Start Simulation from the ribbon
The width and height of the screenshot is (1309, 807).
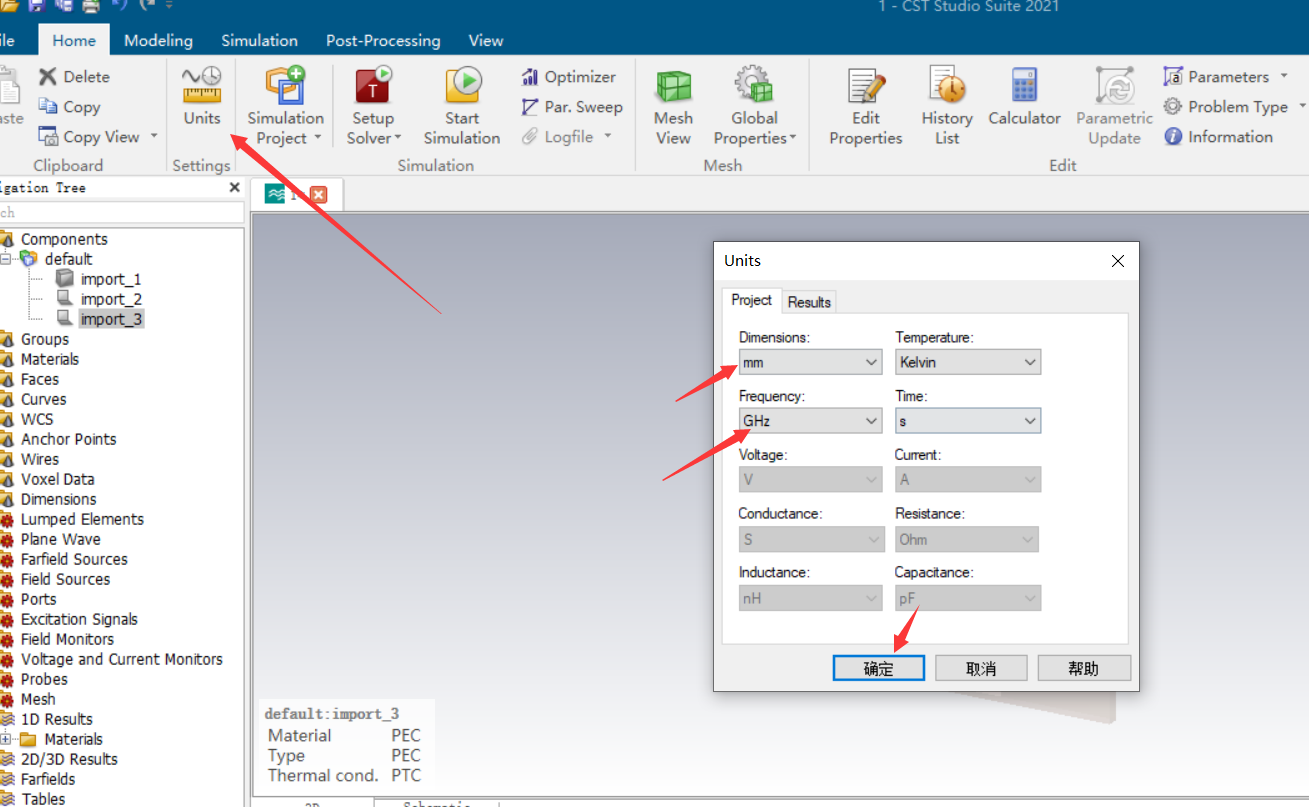click(461, 105)
